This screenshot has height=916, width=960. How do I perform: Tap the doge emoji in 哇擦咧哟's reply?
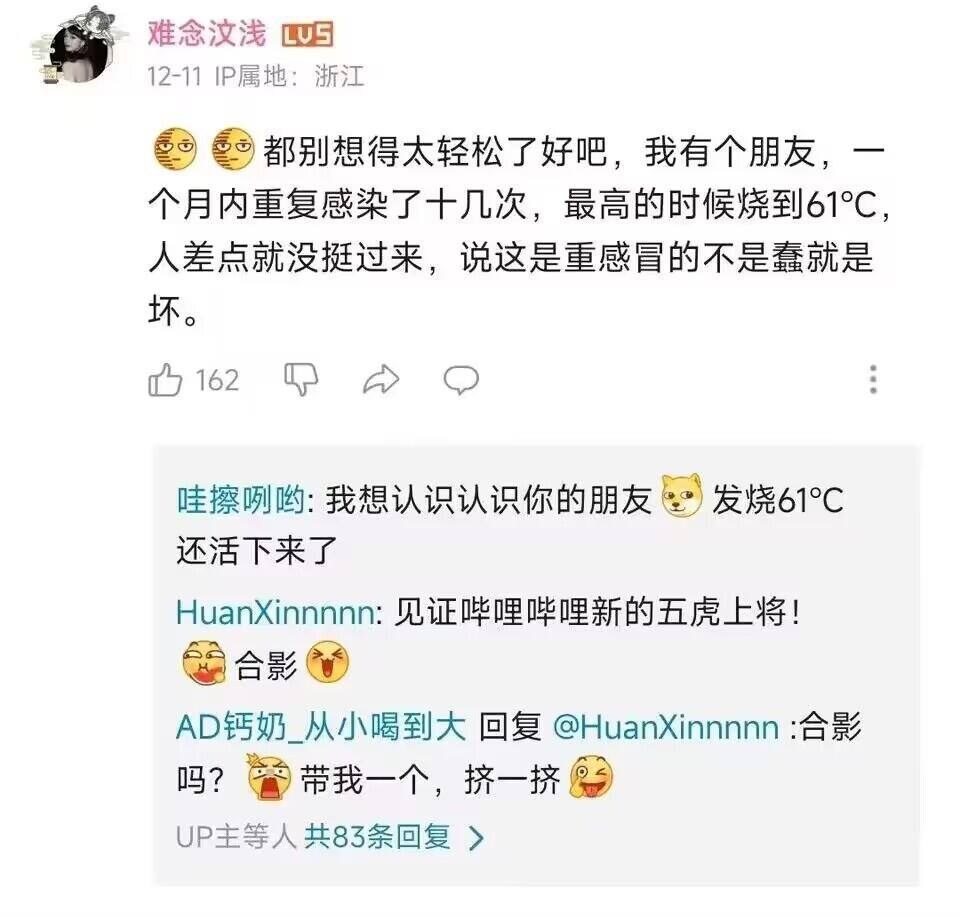(682, 495)
